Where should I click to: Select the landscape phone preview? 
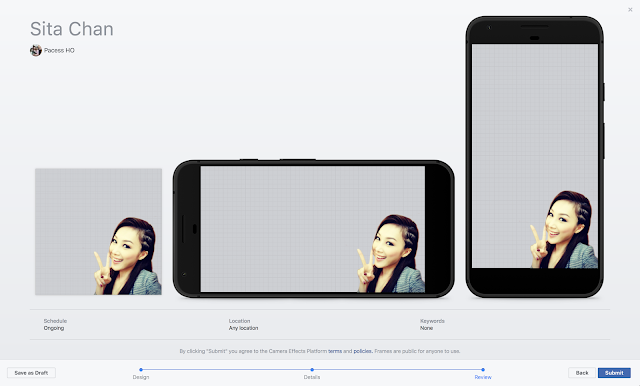(313, 228)
